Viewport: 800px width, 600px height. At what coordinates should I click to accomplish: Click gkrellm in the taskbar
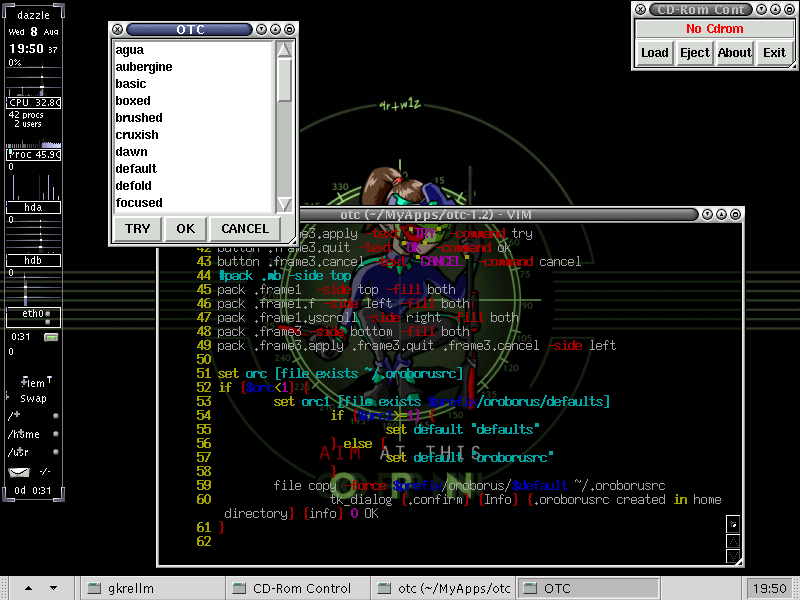[152, 589]
